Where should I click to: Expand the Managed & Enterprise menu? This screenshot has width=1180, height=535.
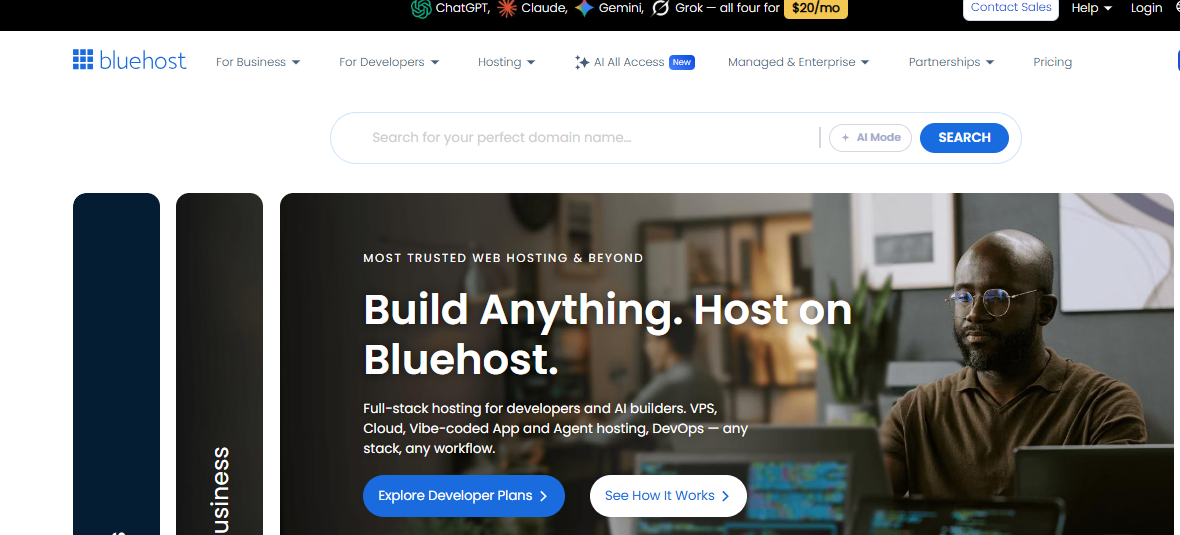click(798, 62)
